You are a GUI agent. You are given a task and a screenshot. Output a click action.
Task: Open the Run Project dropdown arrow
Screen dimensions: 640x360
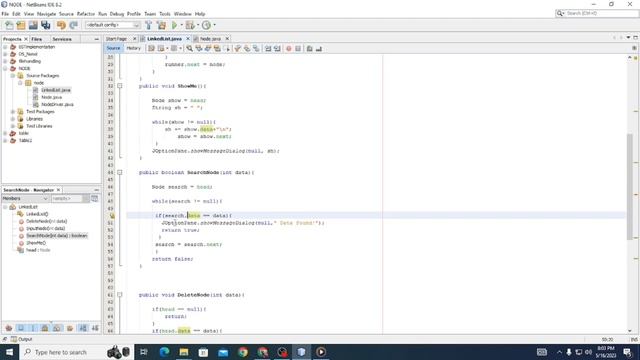pos(182,25)
